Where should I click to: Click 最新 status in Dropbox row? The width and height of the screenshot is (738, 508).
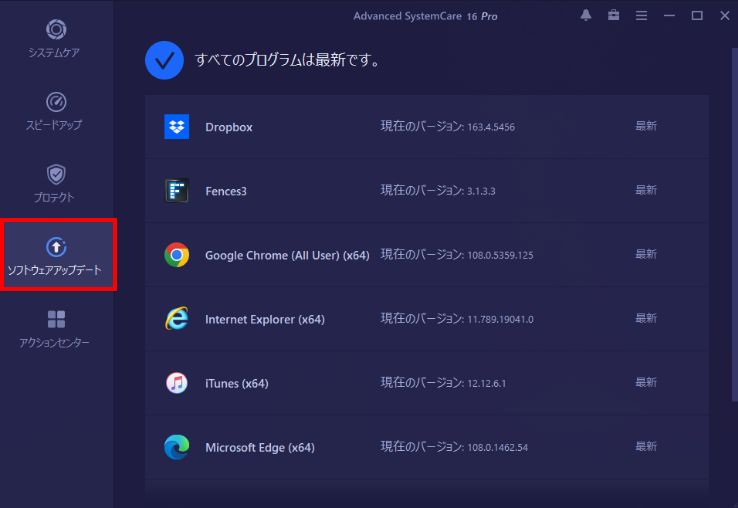coord(646,126)
